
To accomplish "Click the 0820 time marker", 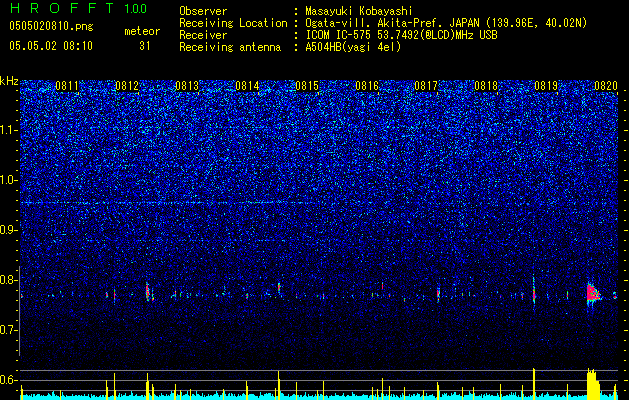I will [x=606, y=86].
